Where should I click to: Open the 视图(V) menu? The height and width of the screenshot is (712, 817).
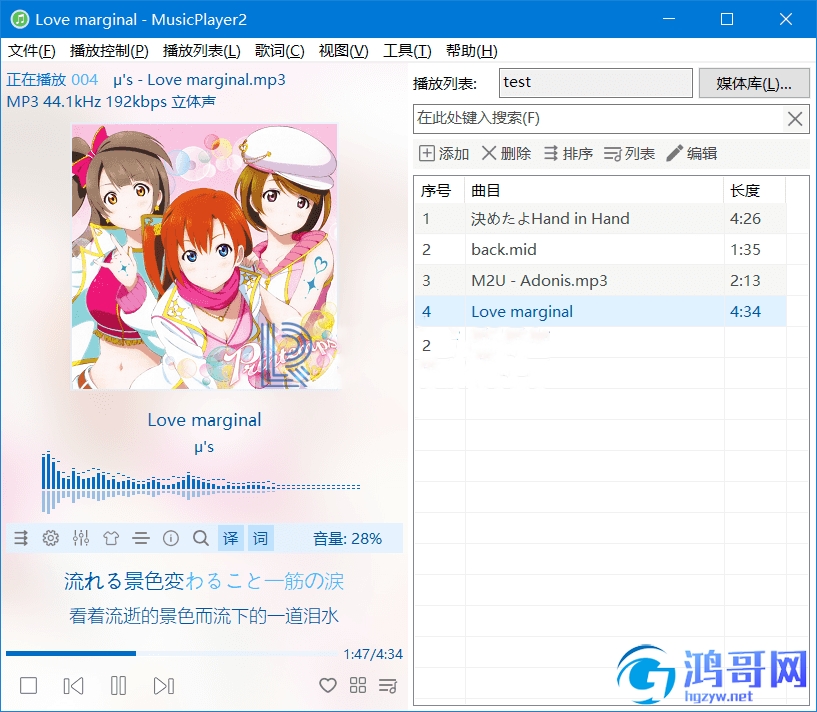pos(343,51)
